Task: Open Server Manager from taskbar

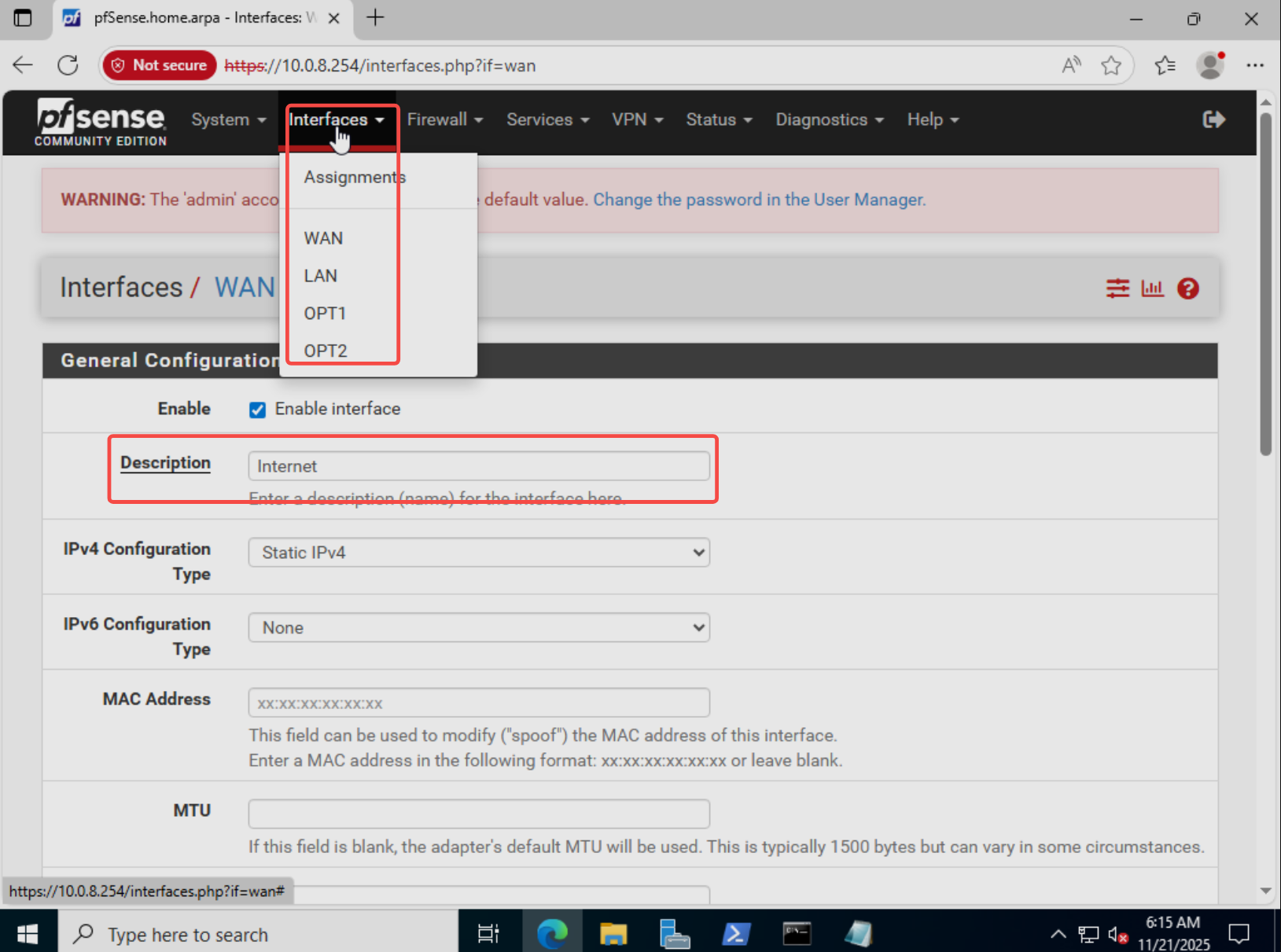Action: [x=674, y=933]
